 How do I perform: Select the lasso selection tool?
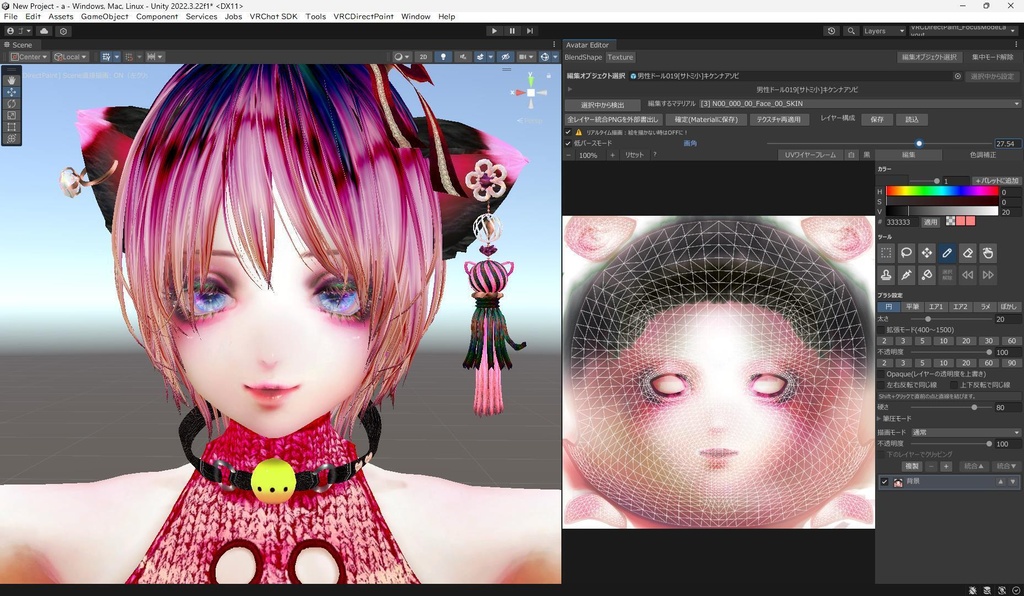pyautogui.click(x=906, y=253)
